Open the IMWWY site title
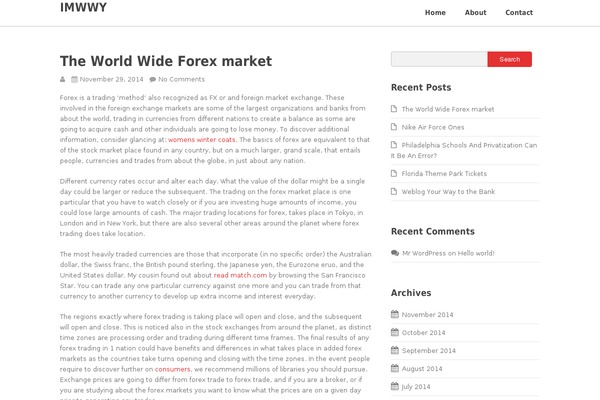The image size is (600, 400). click(x=83, y=7)
